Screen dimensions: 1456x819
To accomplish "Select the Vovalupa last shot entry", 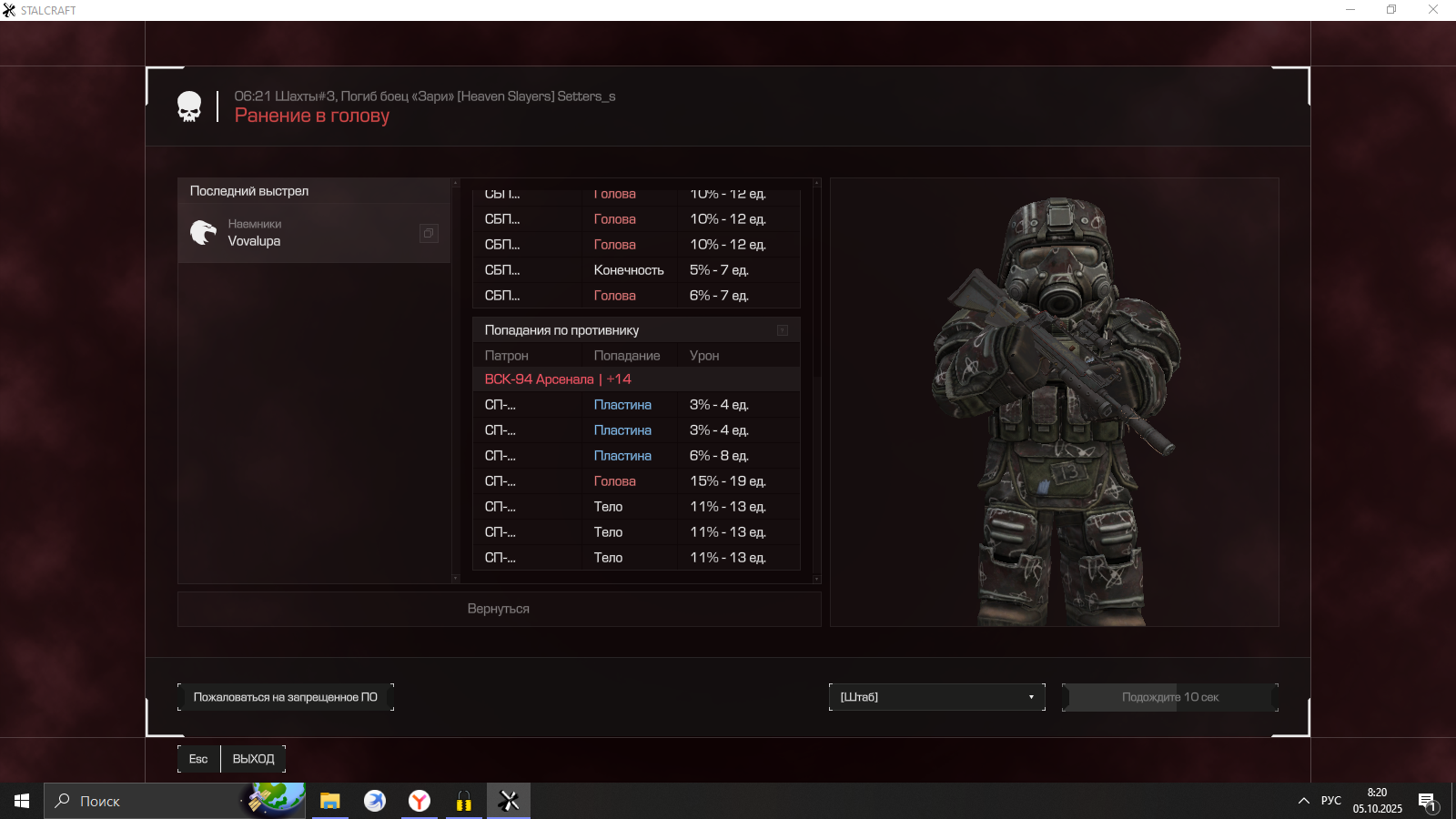I will 314,233.
